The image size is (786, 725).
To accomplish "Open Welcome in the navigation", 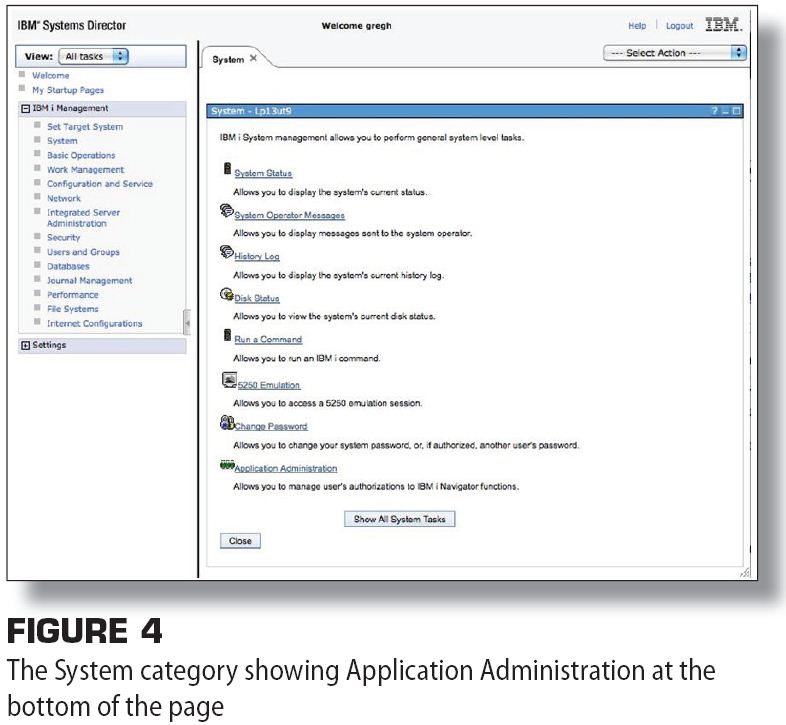I will pos(51,75).
